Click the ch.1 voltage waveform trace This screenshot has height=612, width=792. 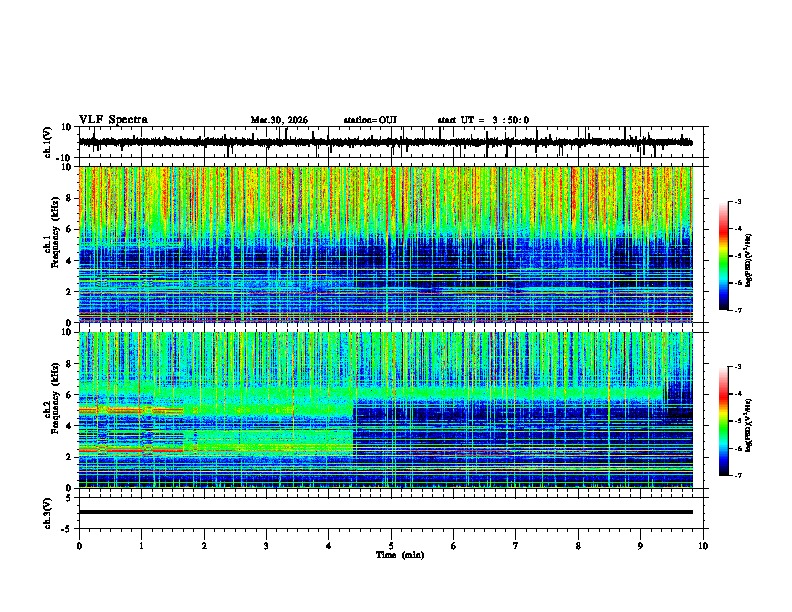pos(385,142)
